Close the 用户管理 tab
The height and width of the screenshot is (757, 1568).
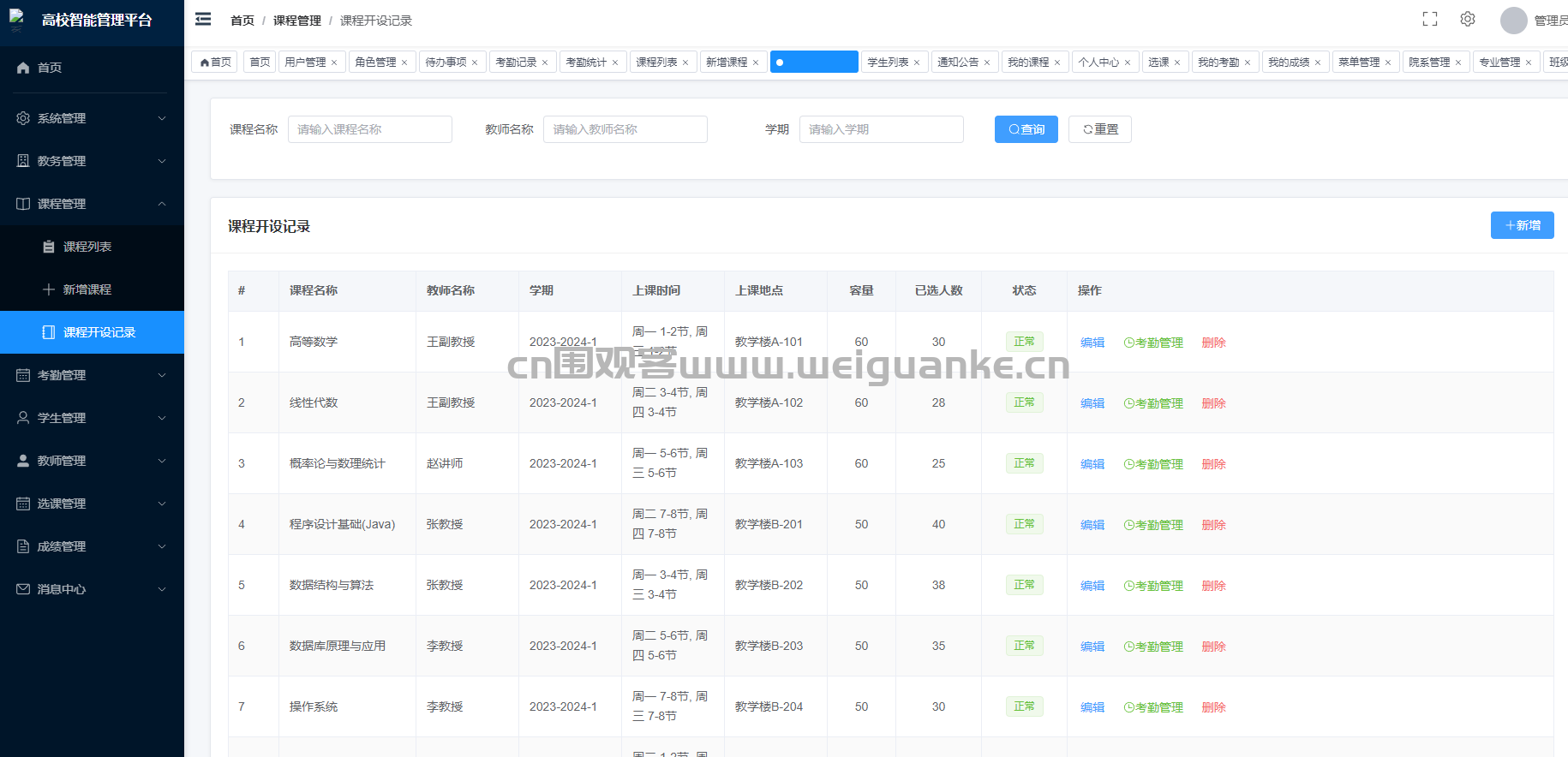coord(334,63)
